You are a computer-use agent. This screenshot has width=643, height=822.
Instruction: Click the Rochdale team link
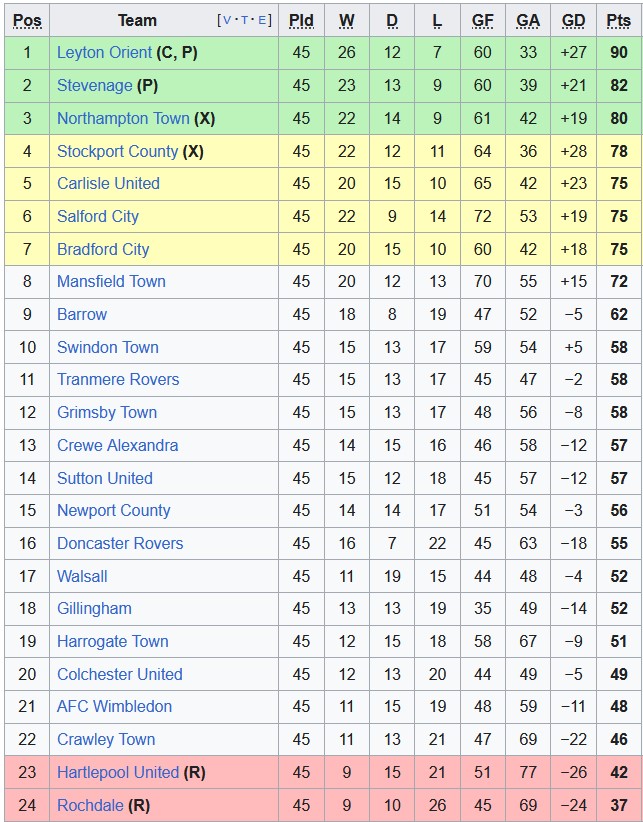coord(90,805)
